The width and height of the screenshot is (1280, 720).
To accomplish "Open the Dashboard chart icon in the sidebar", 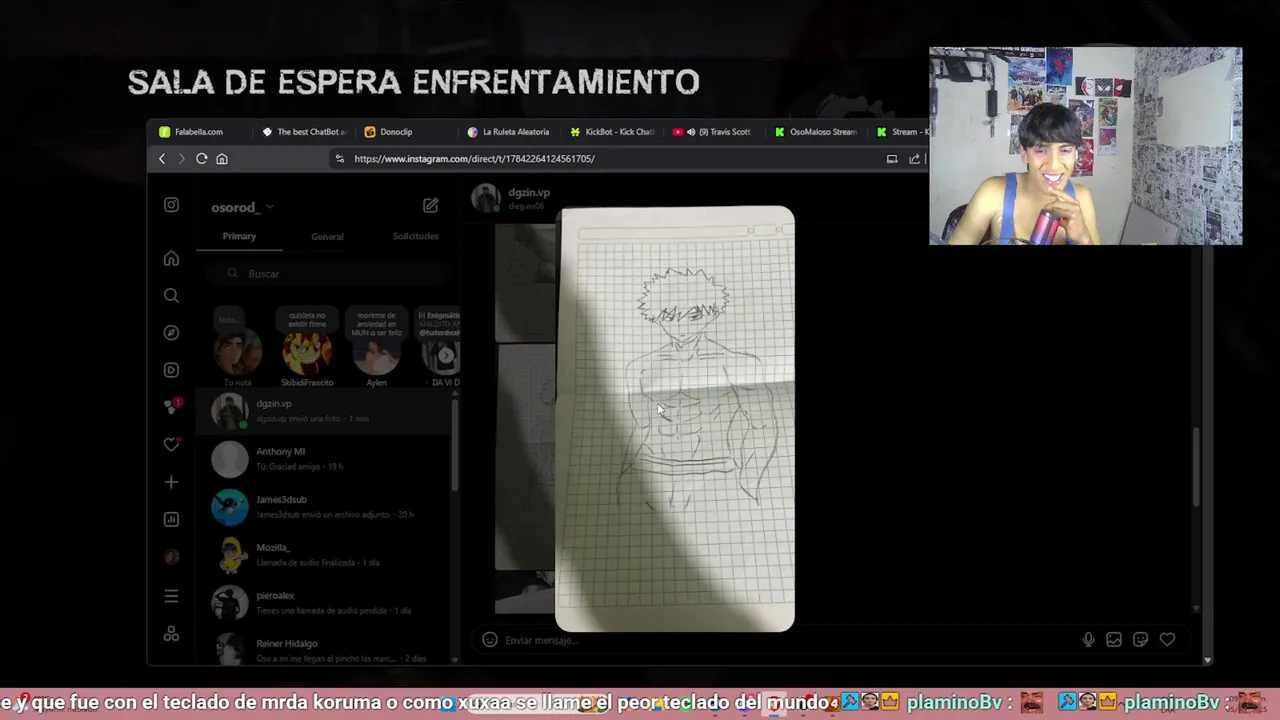I will pyautogui.click(x=171, y=519).
